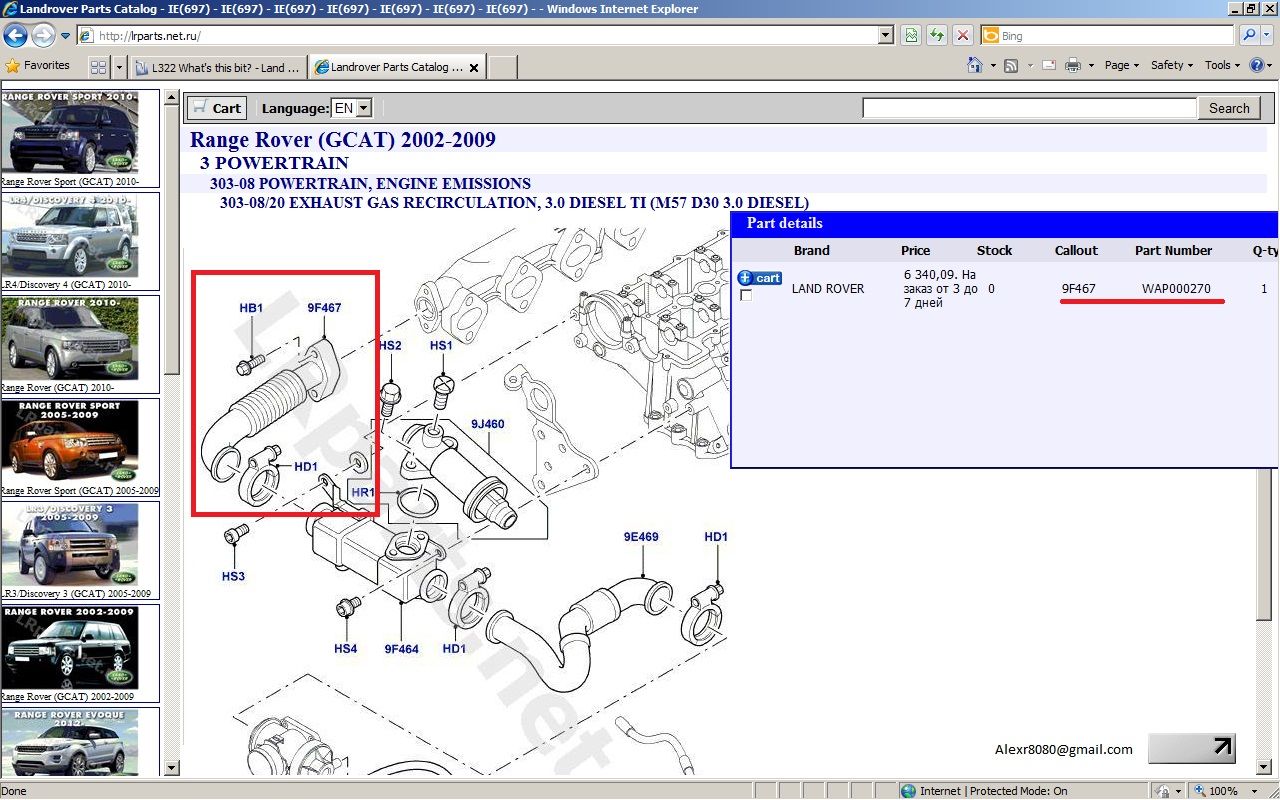Click the blue Help question mark icon
The image size is (1280, 800).
coord(1256,65)
